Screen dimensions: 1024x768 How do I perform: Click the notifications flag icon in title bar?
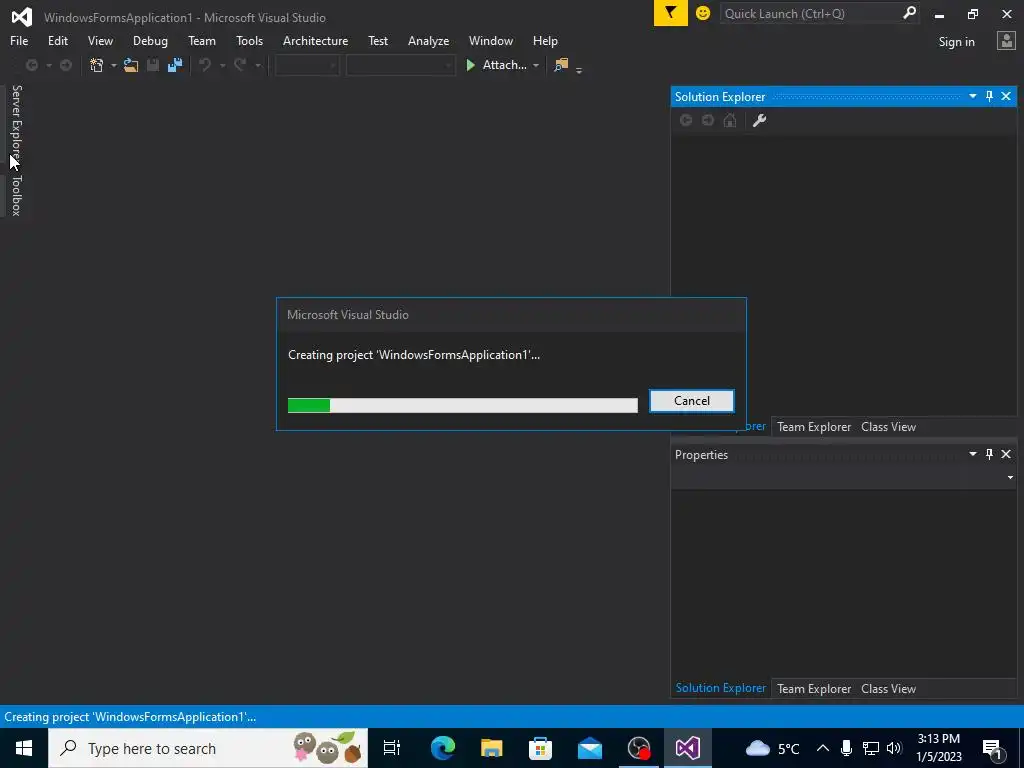click(670, 13)
